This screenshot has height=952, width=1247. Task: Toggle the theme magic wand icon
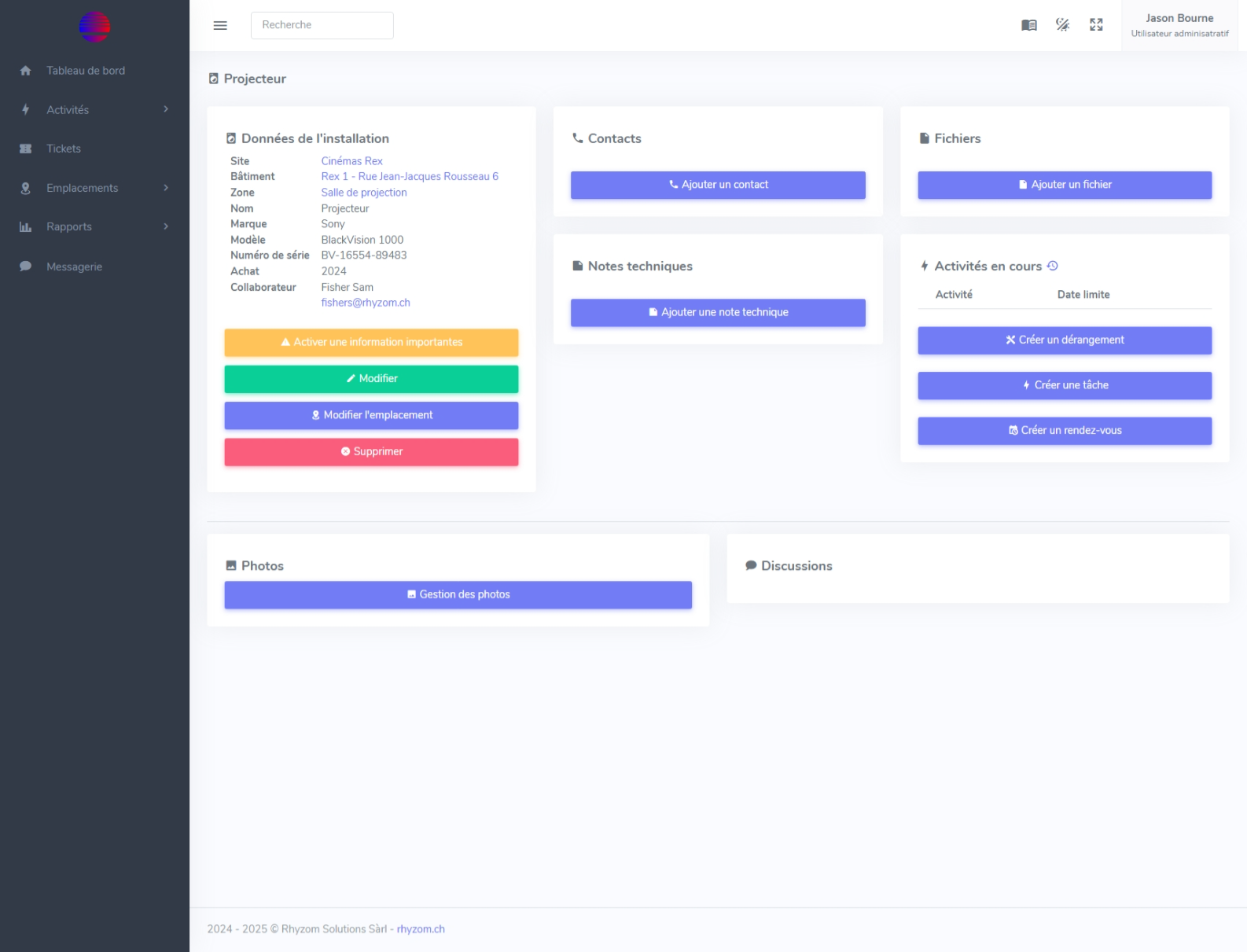click(x=1062, y=25)
